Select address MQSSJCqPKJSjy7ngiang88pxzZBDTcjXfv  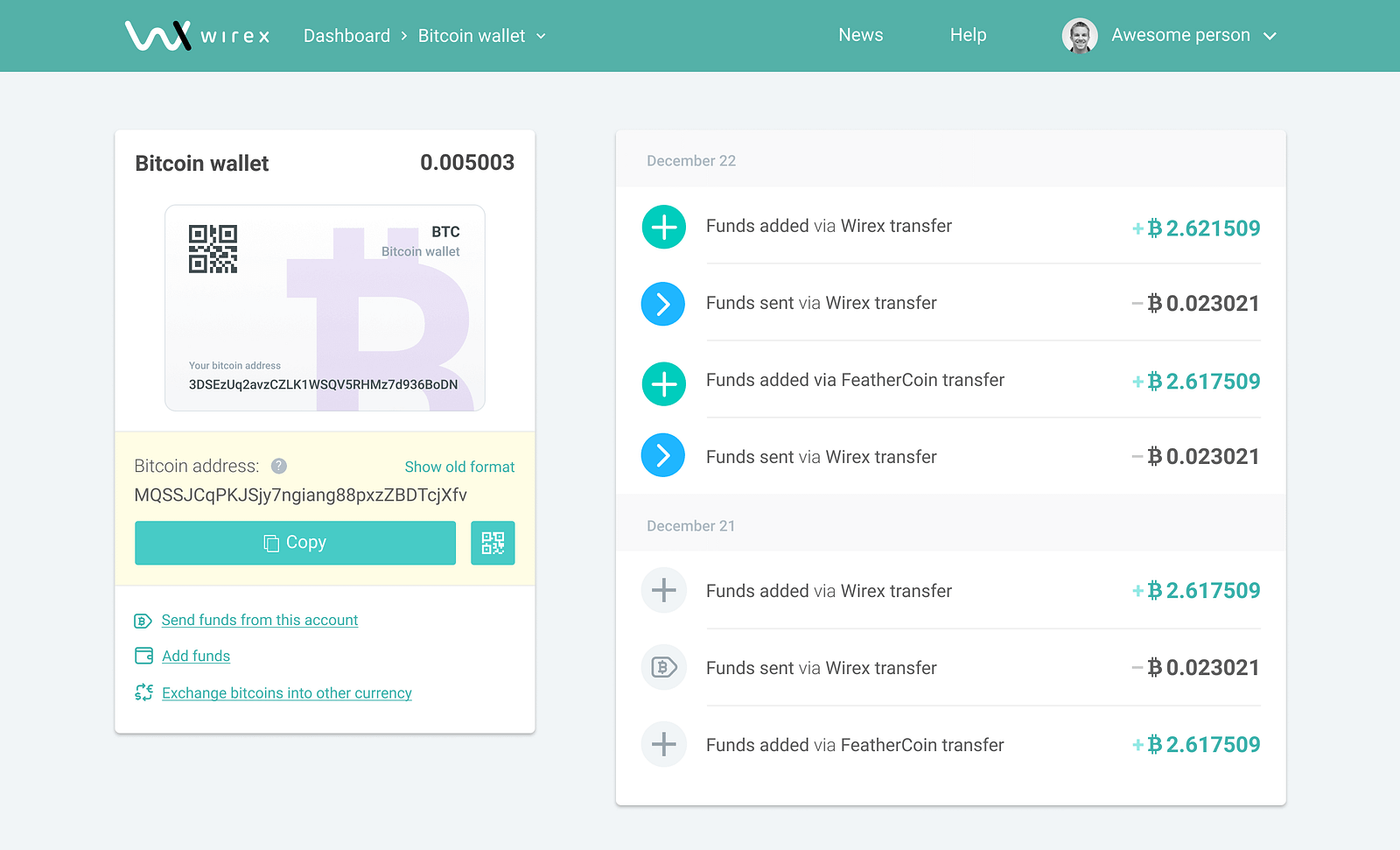(x=301, y=495)
